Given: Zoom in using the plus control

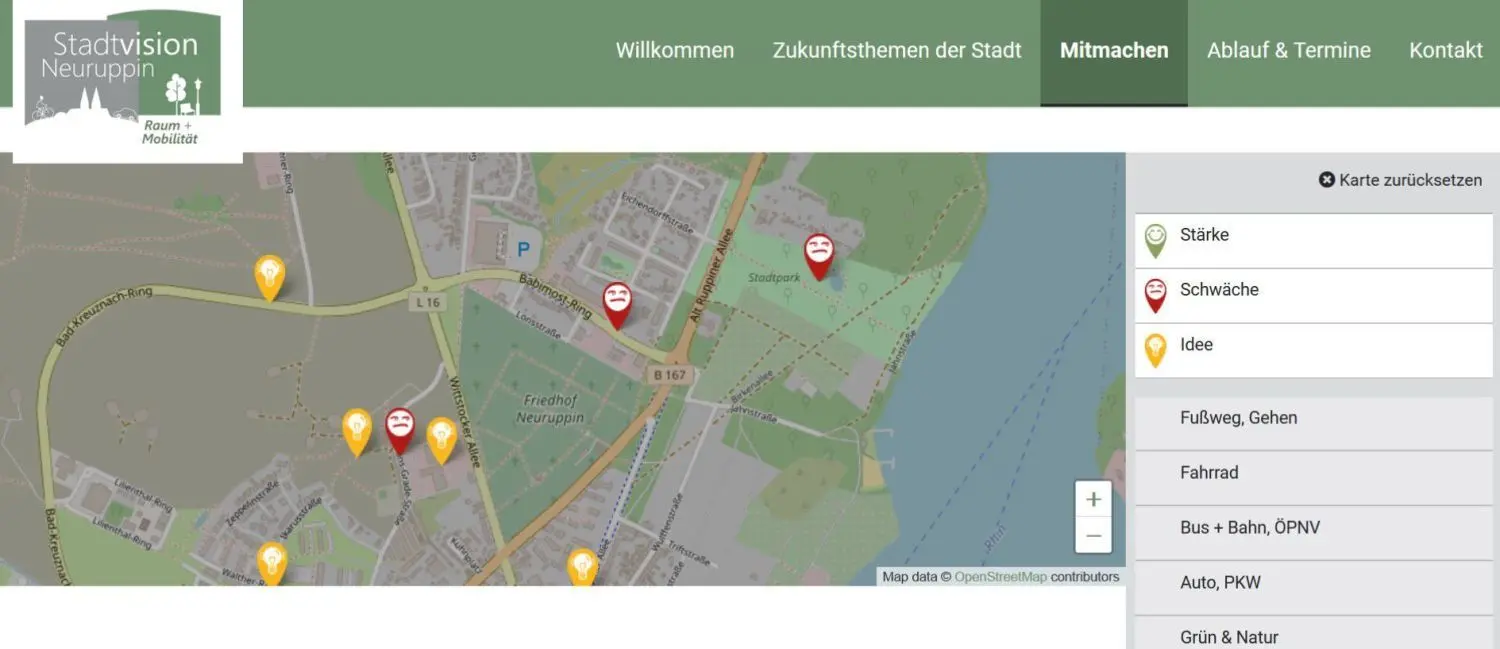Looking at the screenshot, I should 1093,498.
